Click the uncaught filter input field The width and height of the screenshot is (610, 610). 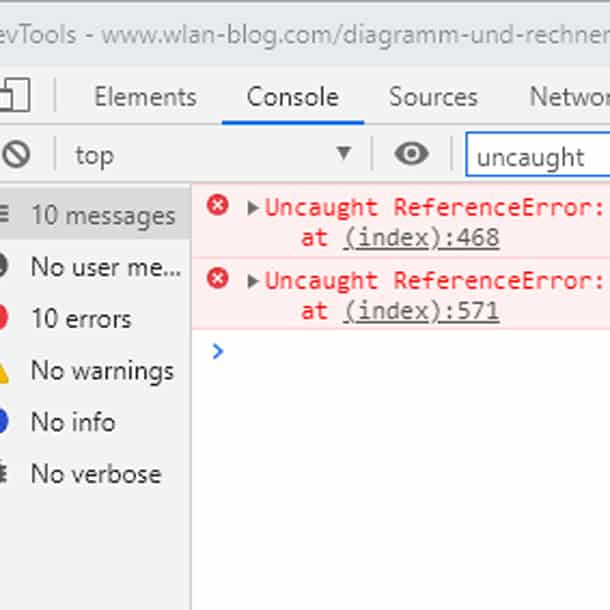[x=538, y=154]
